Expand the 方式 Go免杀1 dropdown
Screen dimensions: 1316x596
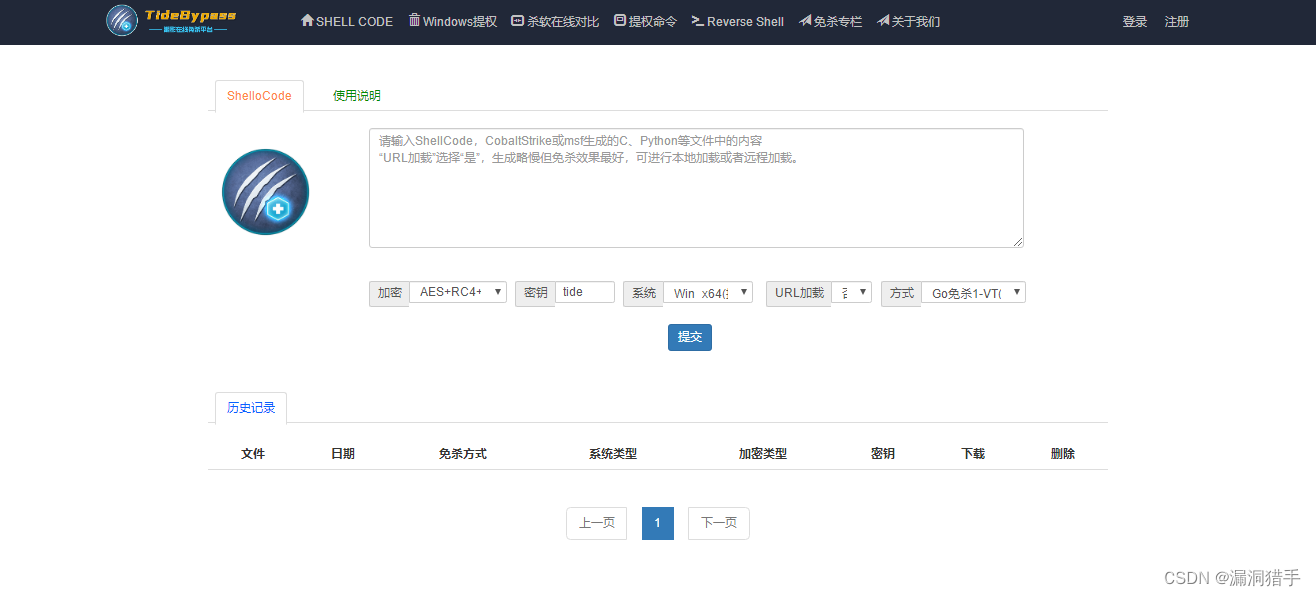[974, 292]
